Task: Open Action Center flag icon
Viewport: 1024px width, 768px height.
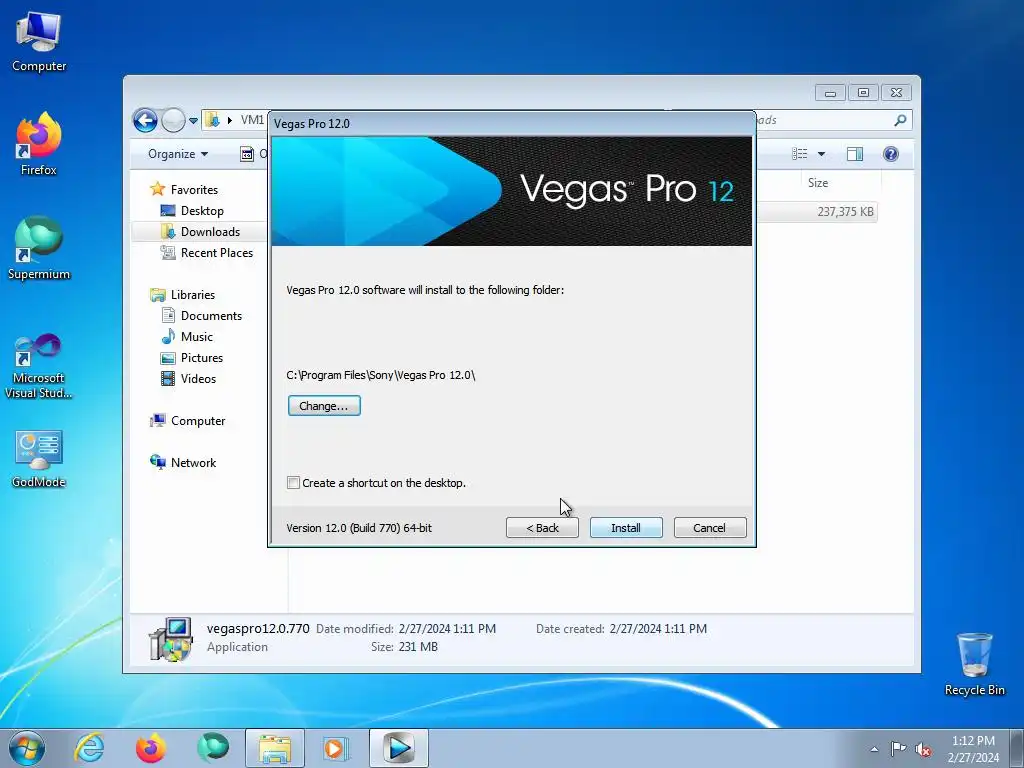Action: point(899,748)
